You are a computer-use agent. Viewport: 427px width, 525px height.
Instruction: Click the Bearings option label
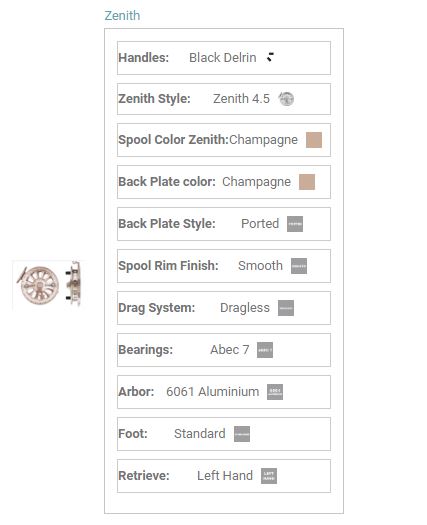click(x=145, y=350)
